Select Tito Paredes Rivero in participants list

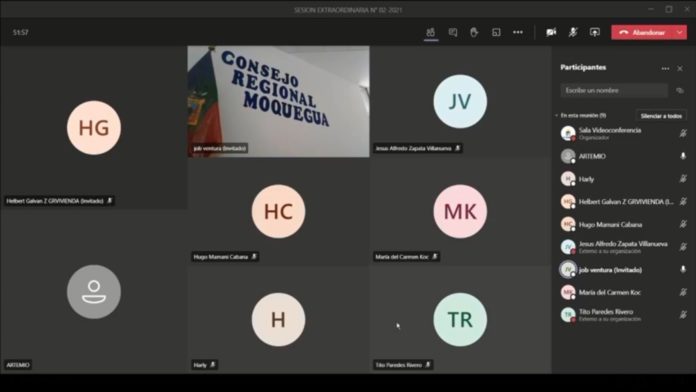coord(623,315)
